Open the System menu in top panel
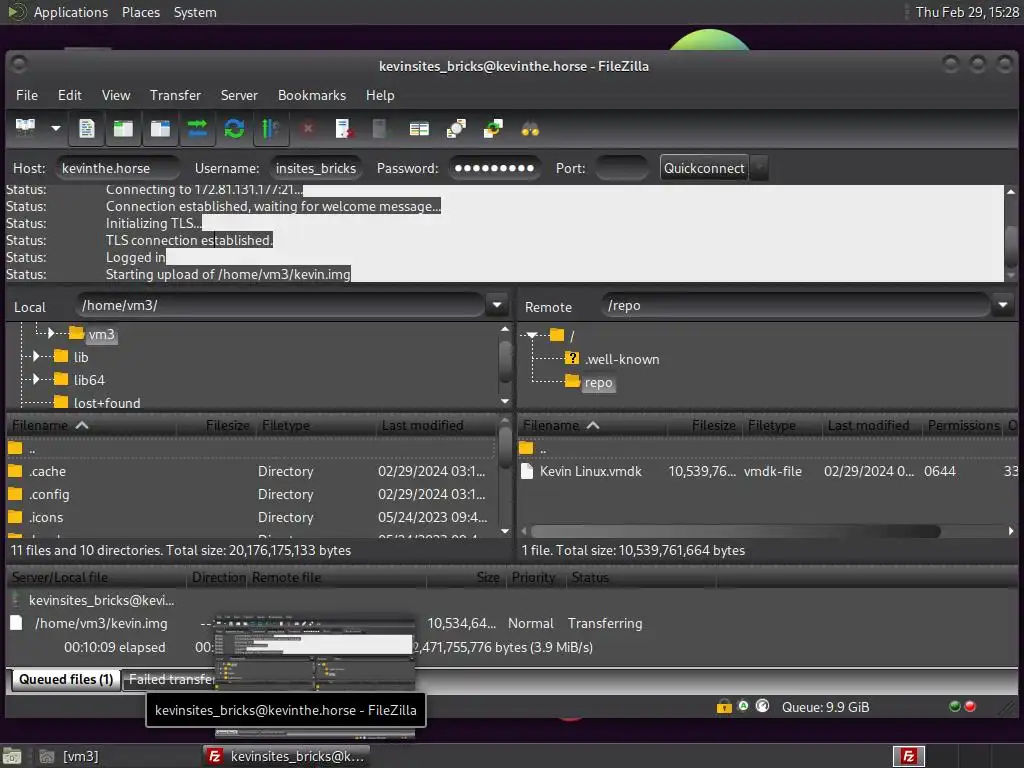 pyautogui.click(x=195, y=12)
